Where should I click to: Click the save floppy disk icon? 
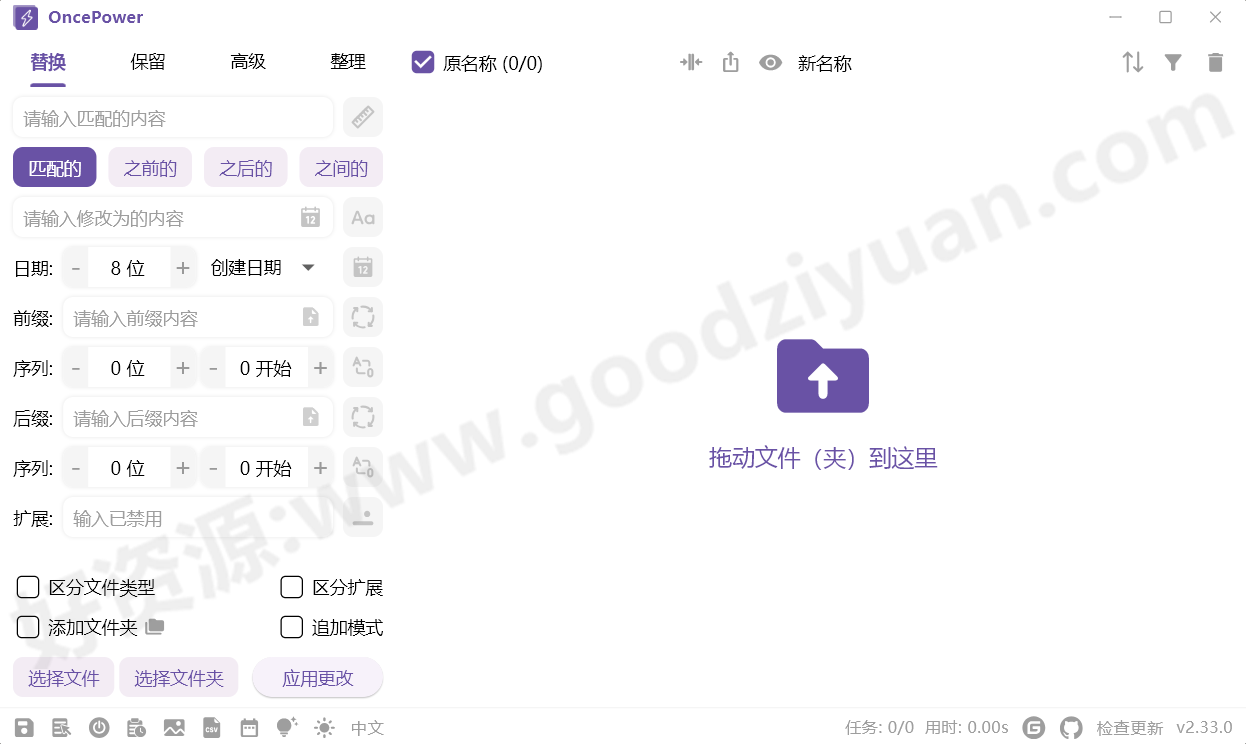(x=23, y=727)
